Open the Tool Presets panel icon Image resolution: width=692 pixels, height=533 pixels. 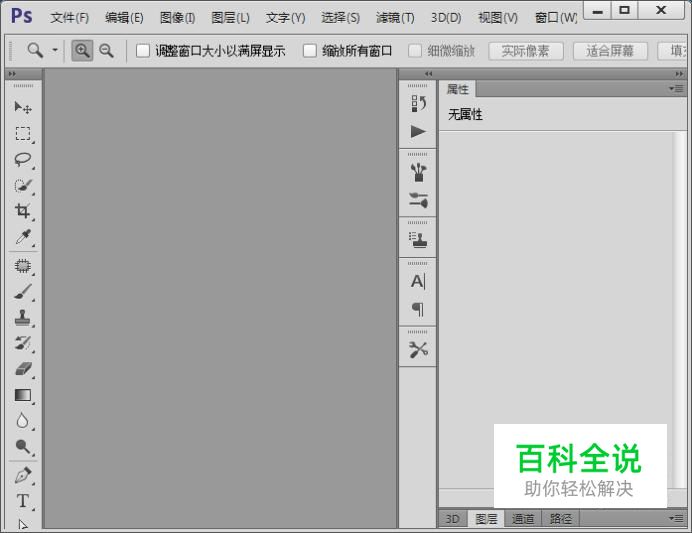tap(418, 350)
